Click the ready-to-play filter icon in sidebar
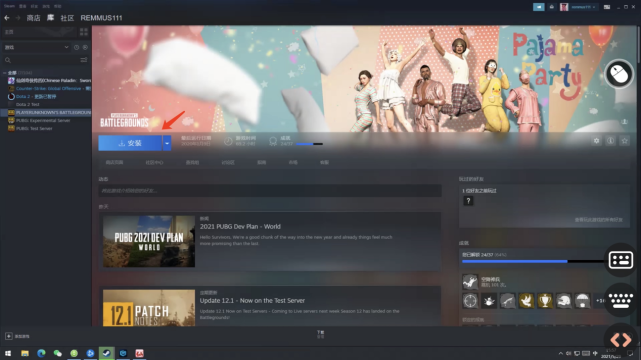This screenshot has width=641, height=360. 85,47
